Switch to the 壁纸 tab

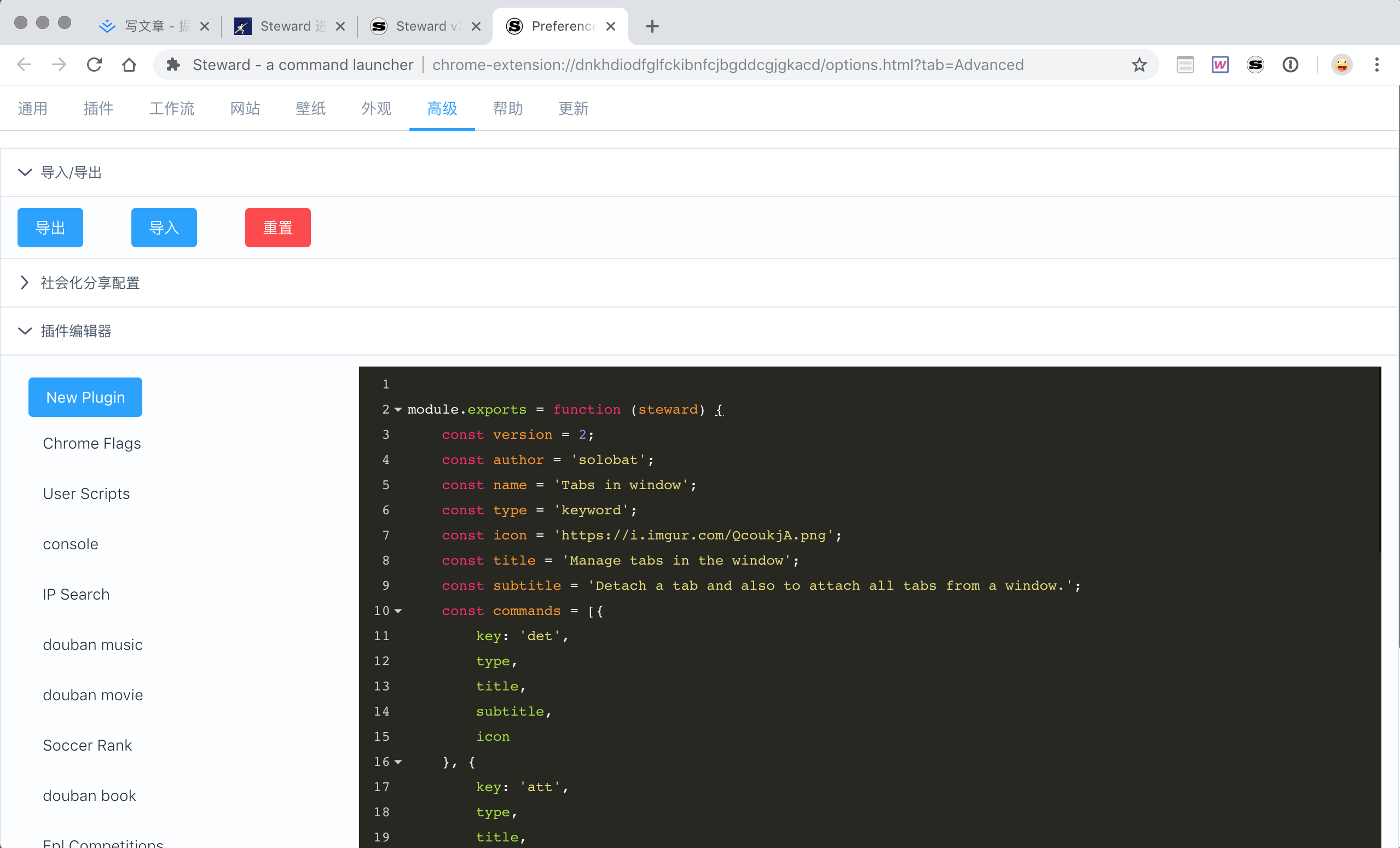310,108
